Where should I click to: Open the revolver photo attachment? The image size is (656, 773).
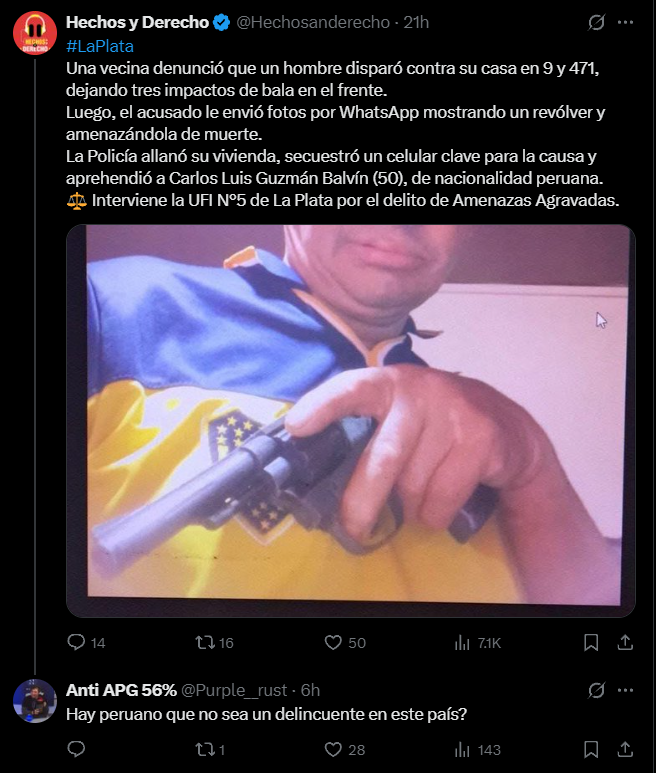350,421
